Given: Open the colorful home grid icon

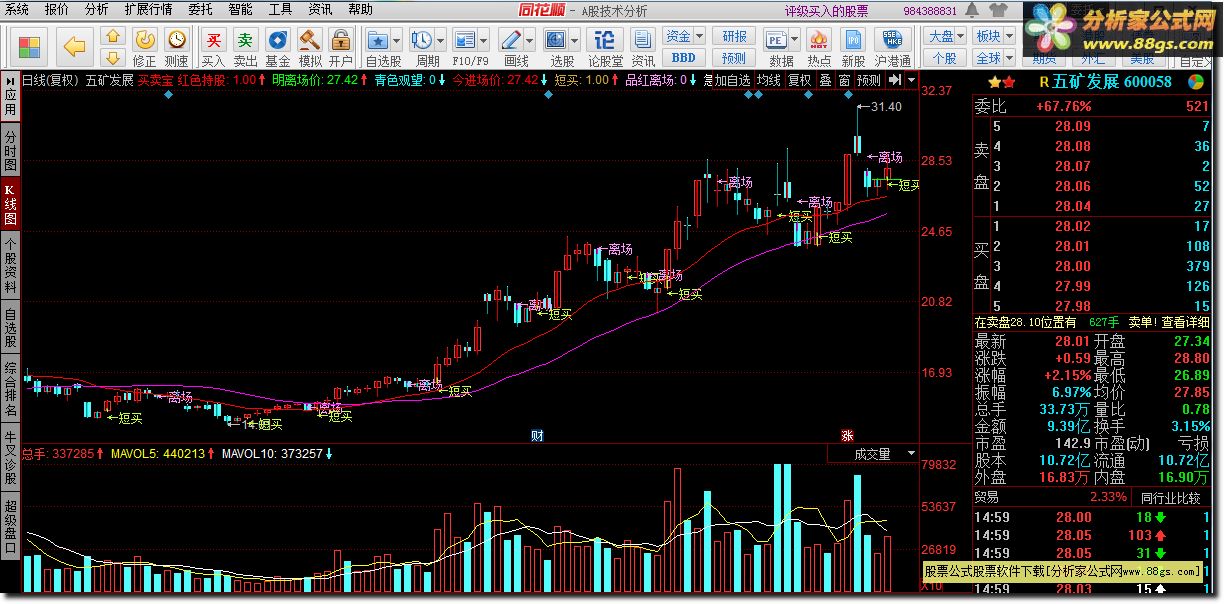Looking at the screenshot, I should 30,47.
